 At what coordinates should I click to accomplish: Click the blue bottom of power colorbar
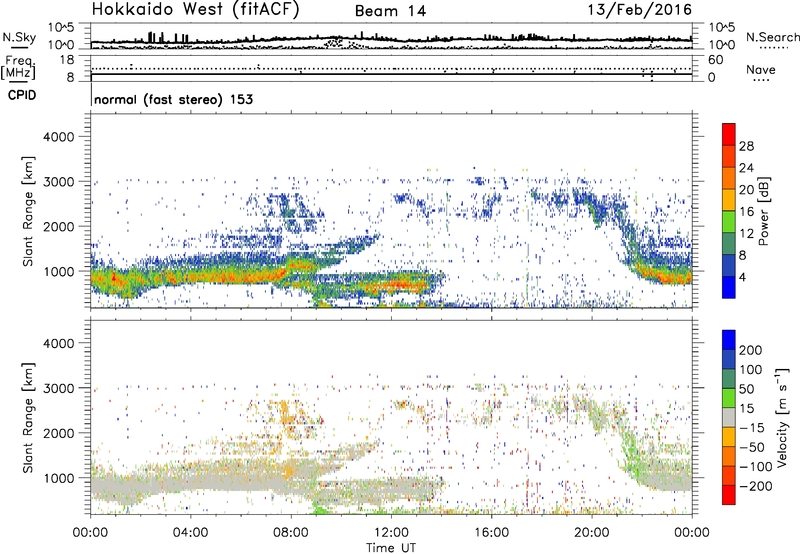pos(729,287)
